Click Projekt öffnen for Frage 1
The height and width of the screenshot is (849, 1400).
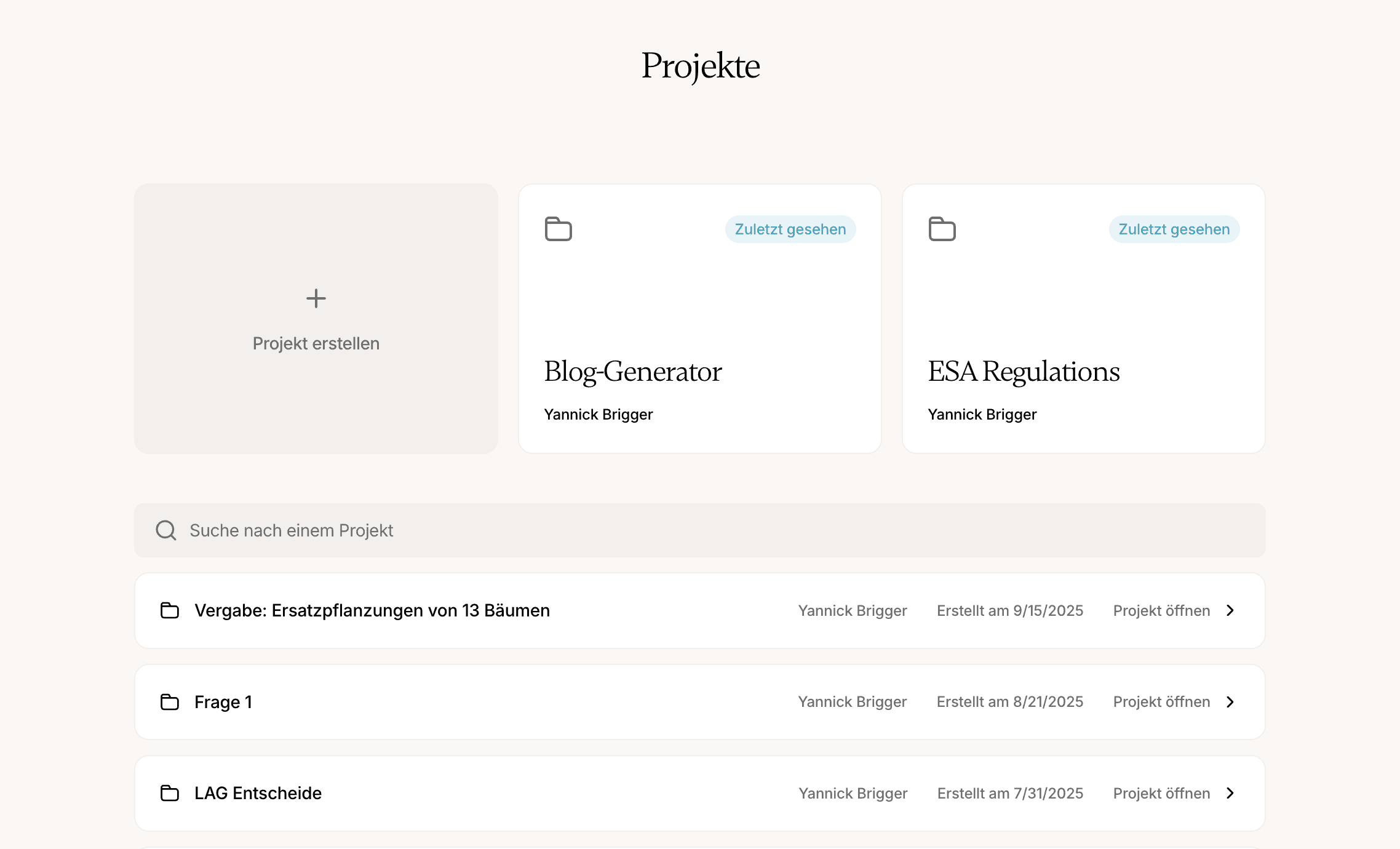1161,702
